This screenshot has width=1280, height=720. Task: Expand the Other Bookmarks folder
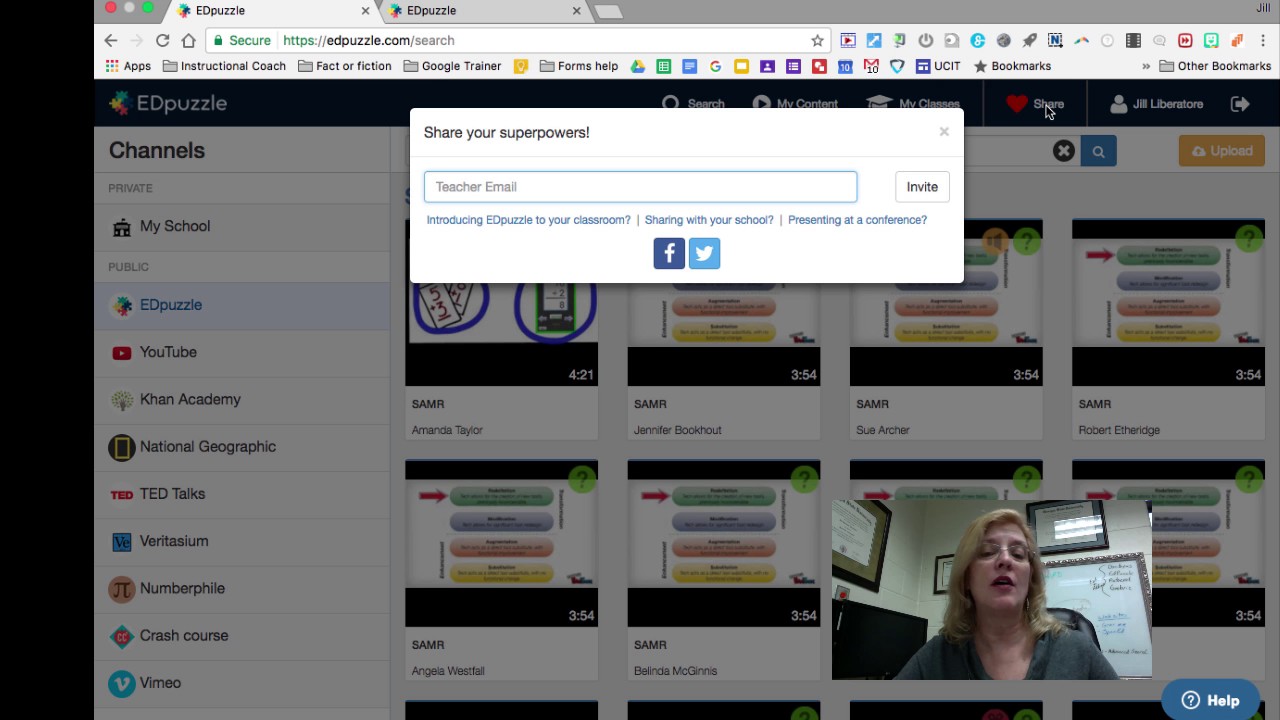point(1215,66)
